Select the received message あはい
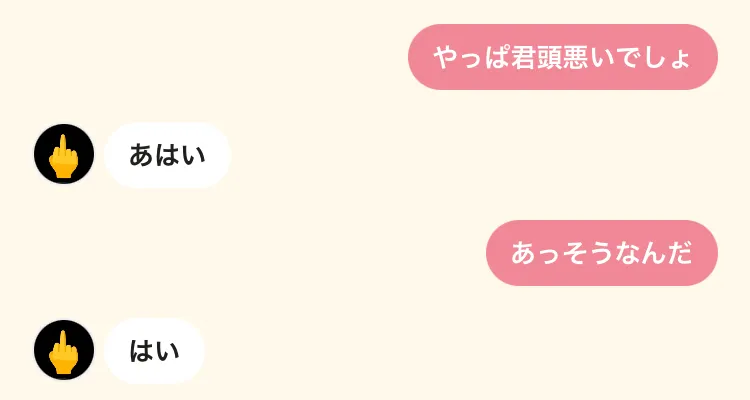750x400 pixels. tap(168, 155)
